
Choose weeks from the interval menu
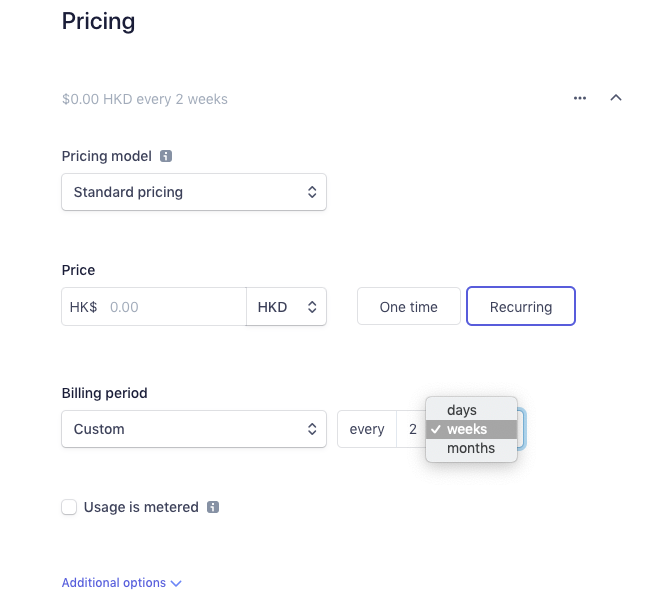(467, 429)
